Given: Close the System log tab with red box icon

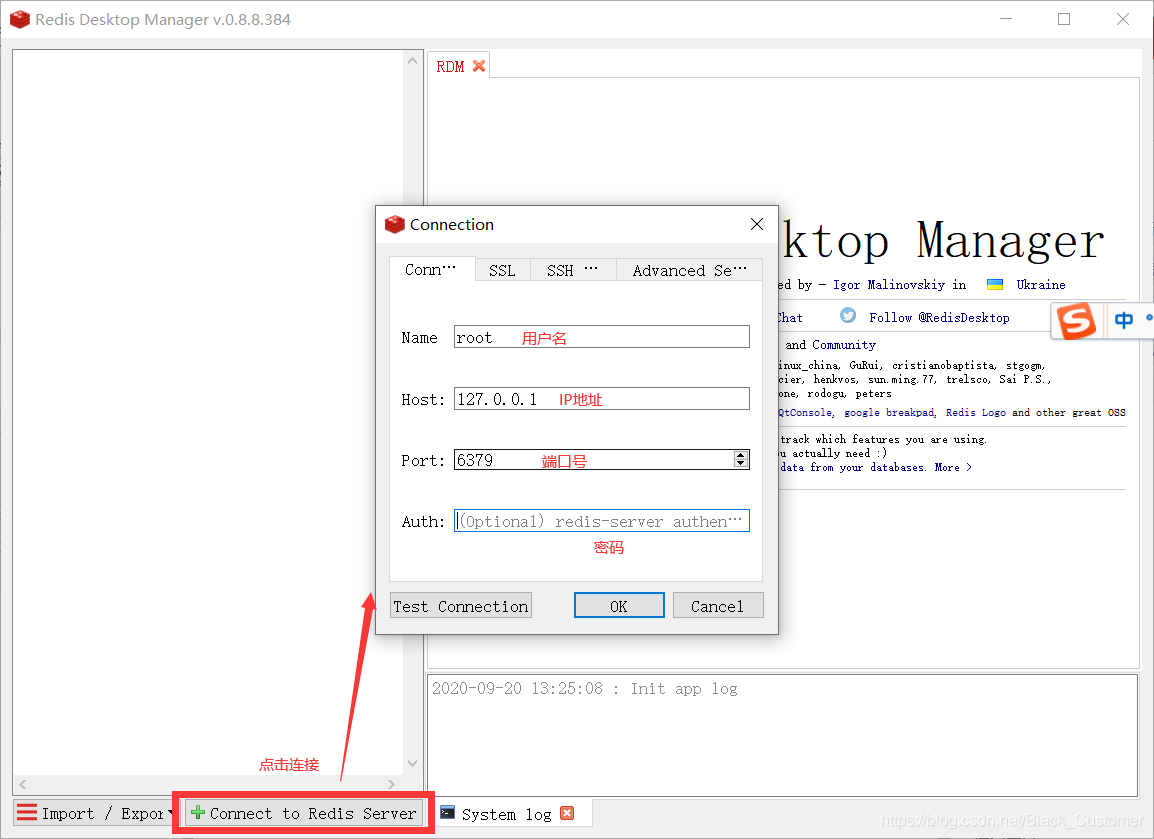Looking at the screenshot, I should pos(567,813).
